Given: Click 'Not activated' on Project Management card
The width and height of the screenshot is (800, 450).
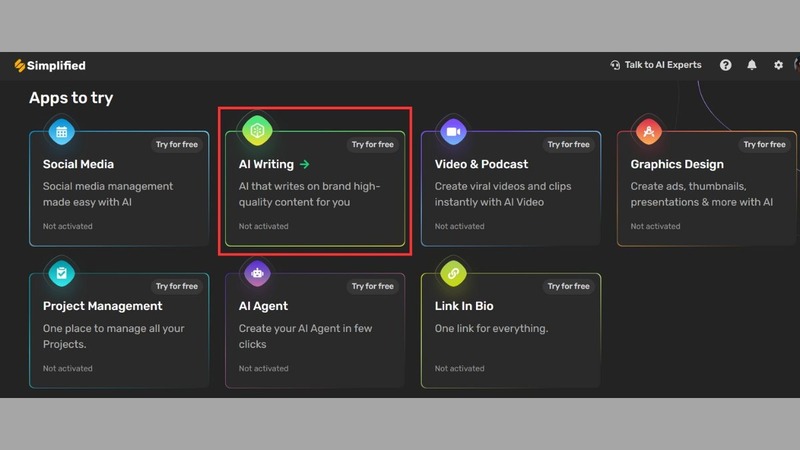Looking at the screenshot, I should click(x=68, y=368).
